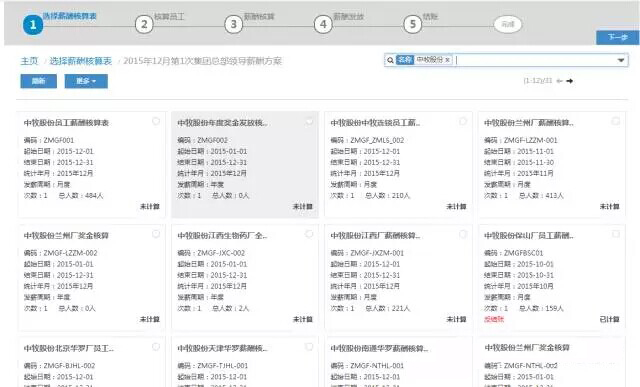Click step 2 circle 核算员工
This screenshot has width=640, height=387.
[x=144, y=24]
